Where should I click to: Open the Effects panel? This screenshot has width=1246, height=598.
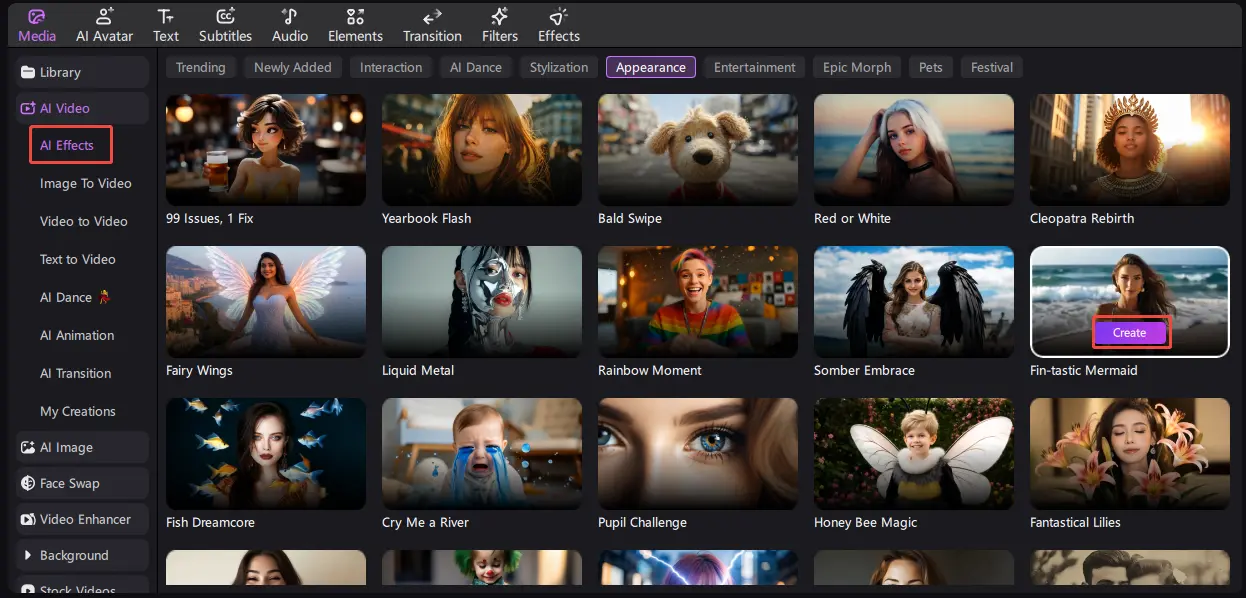(x=558, y=25)
